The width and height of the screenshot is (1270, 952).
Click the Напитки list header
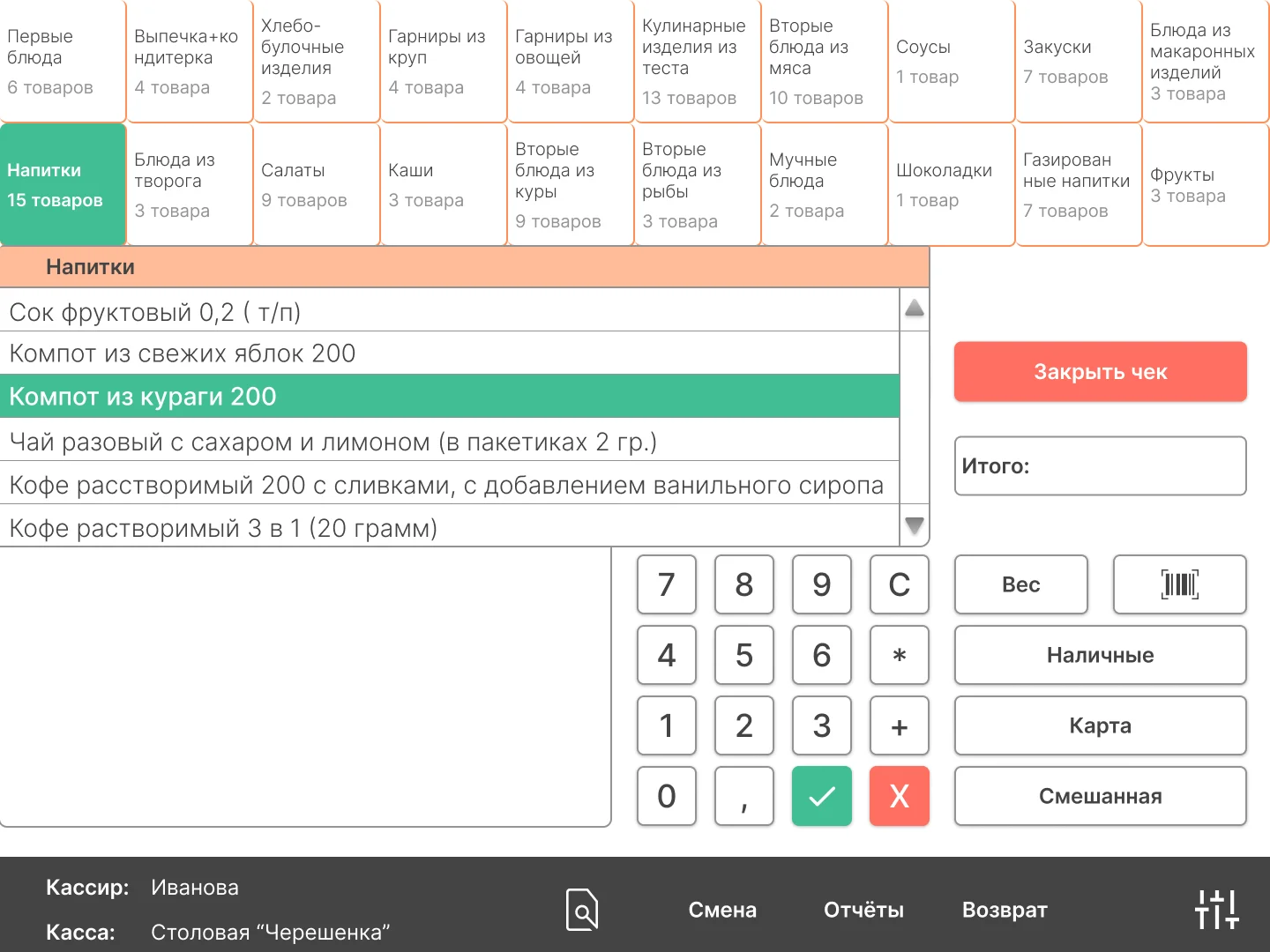pyautogui.click(x=465, y=267)
